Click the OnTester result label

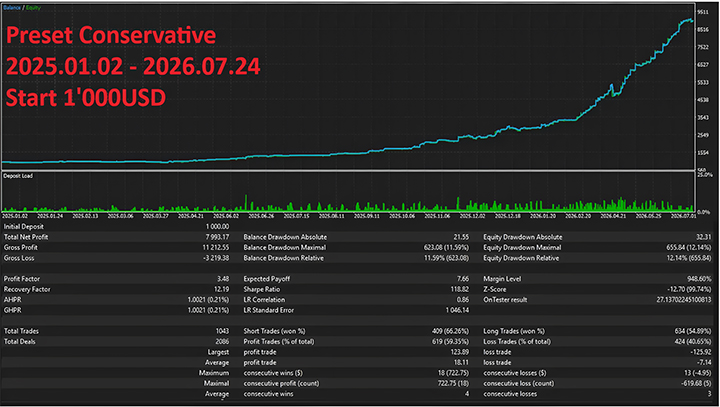pyautogui.click(x=505, y=300)
